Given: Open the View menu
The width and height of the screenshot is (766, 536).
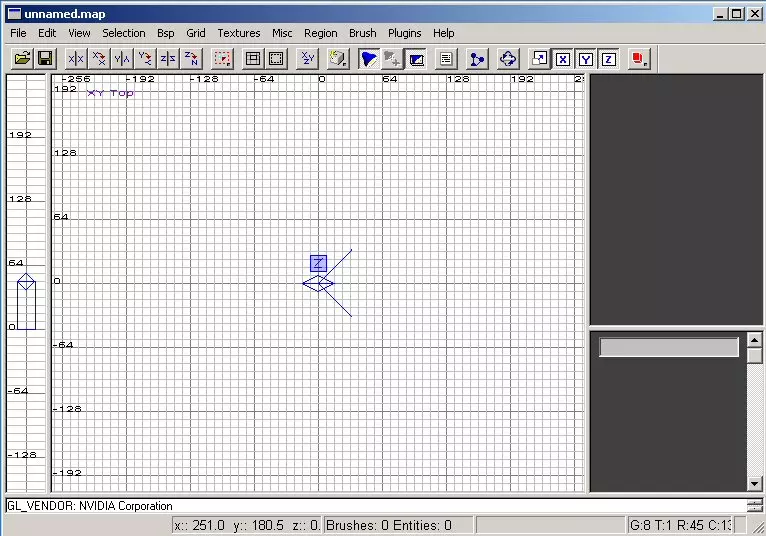Looking at the screenshot, I should (x=79, y=33).
